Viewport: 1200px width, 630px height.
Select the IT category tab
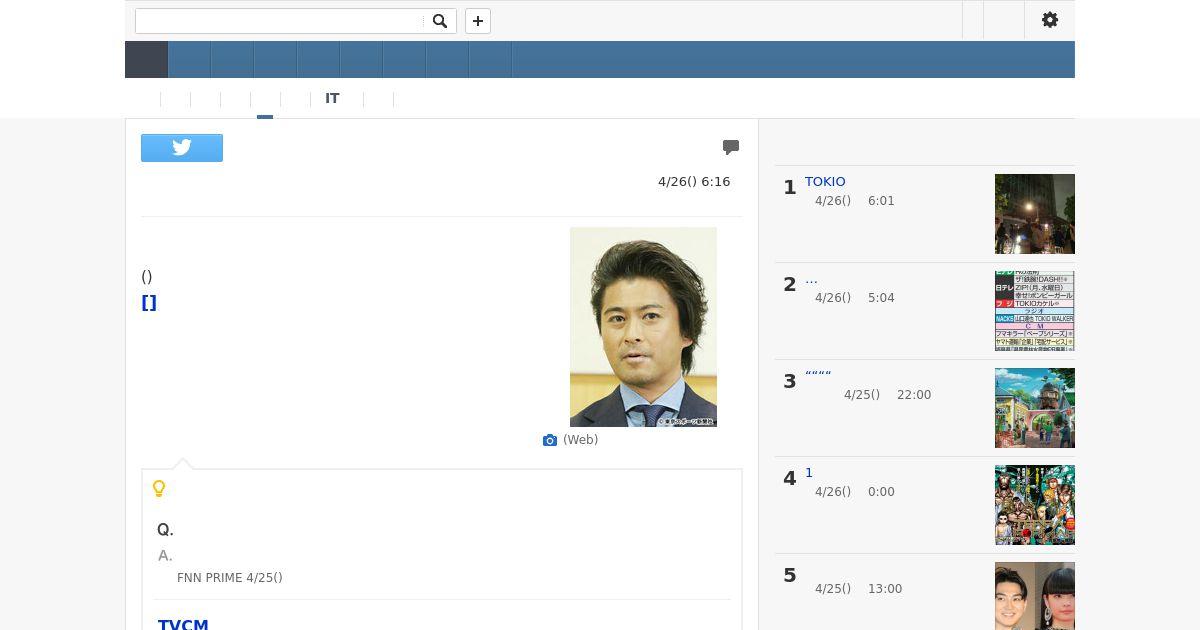coord(332,99)
